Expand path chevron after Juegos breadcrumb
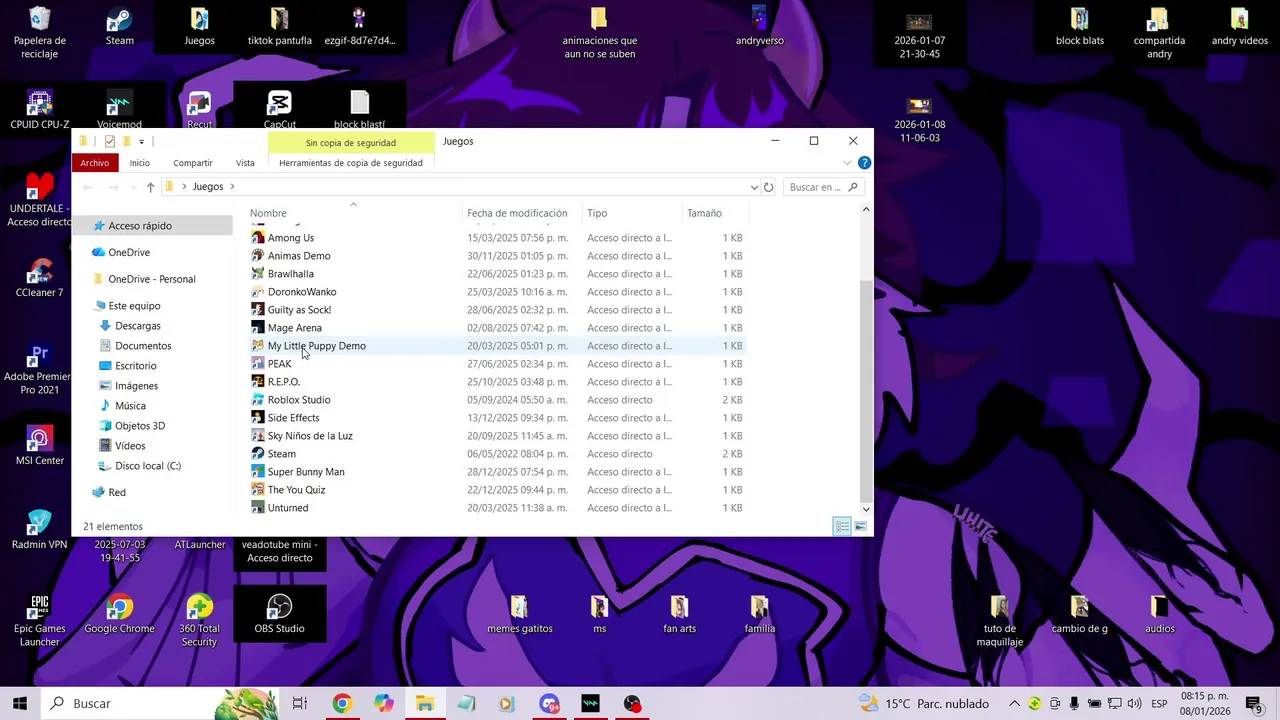Image resolution: width=1280 pixels, height=720 pixels. 232,187
